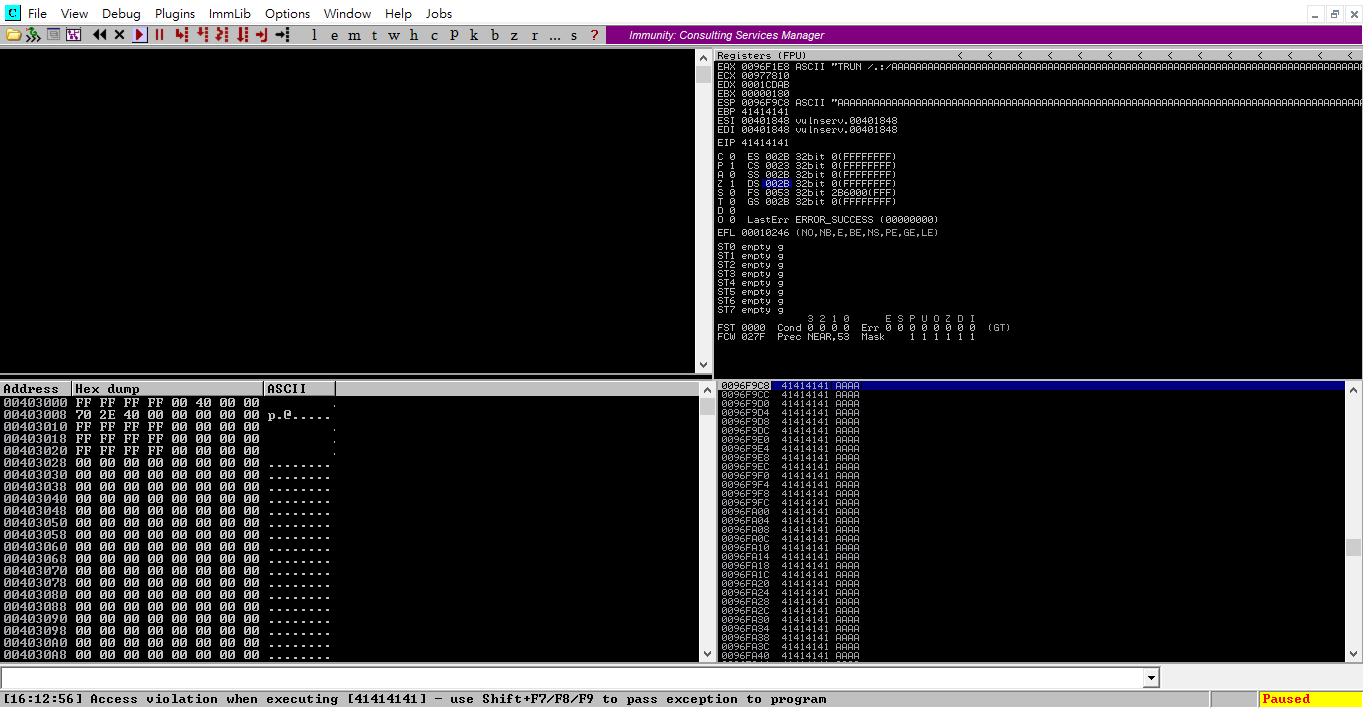Open the Plugins menu
This screenshot has height=708, width=1363.
174,13
